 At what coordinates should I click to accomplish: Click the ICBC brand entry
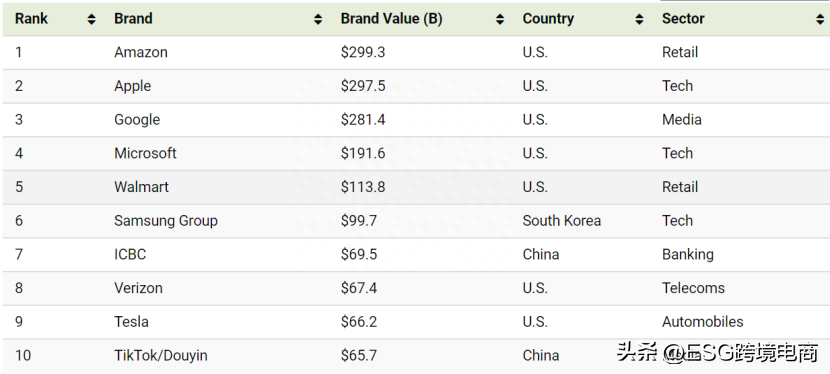[130, 254]
